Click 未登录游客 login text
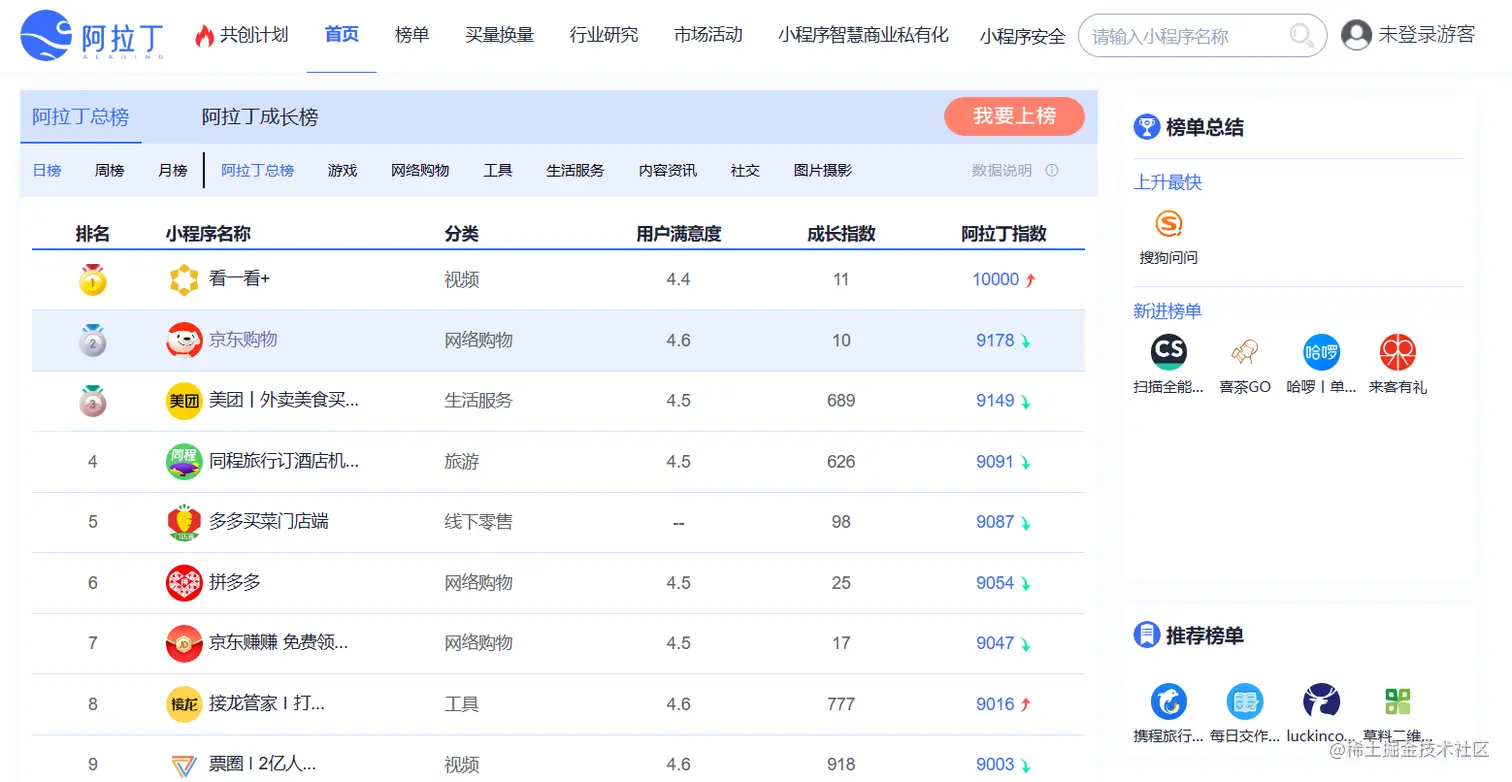1512x782 pixels. click(x=1426, y=35)
